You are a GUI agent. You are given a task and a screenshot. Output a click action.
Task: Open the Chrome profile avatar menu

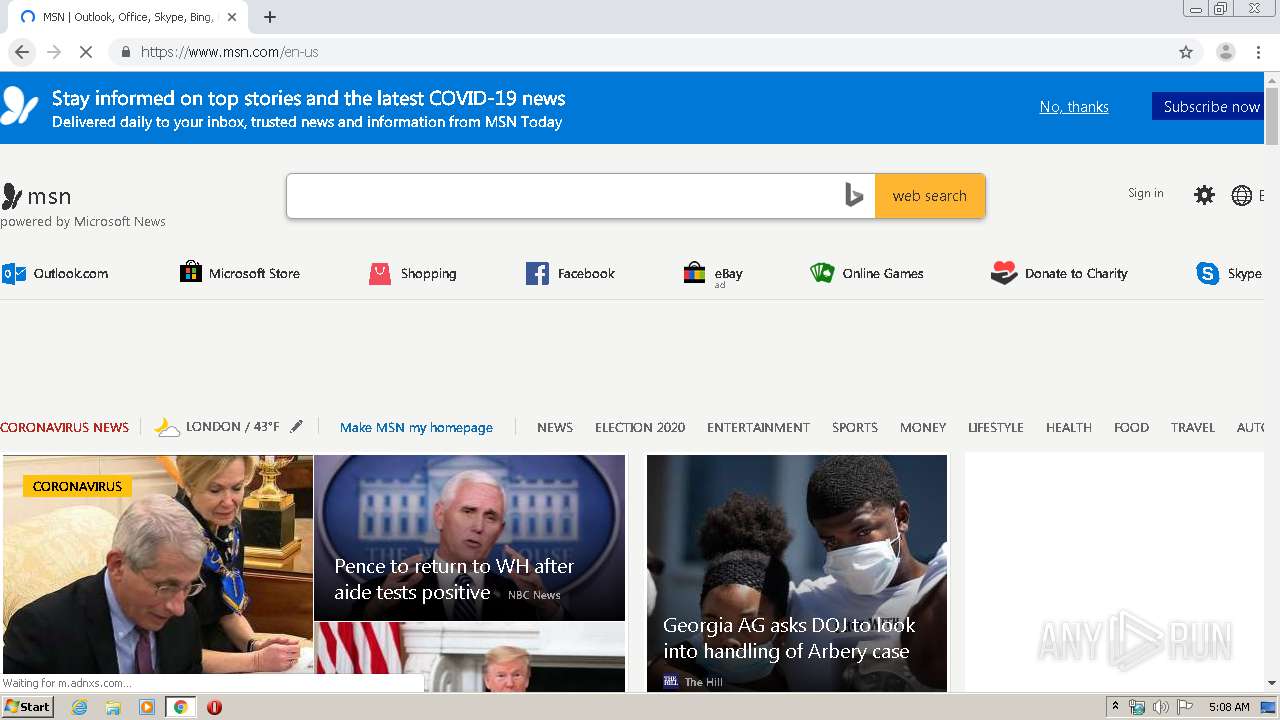click(1225, 52)
